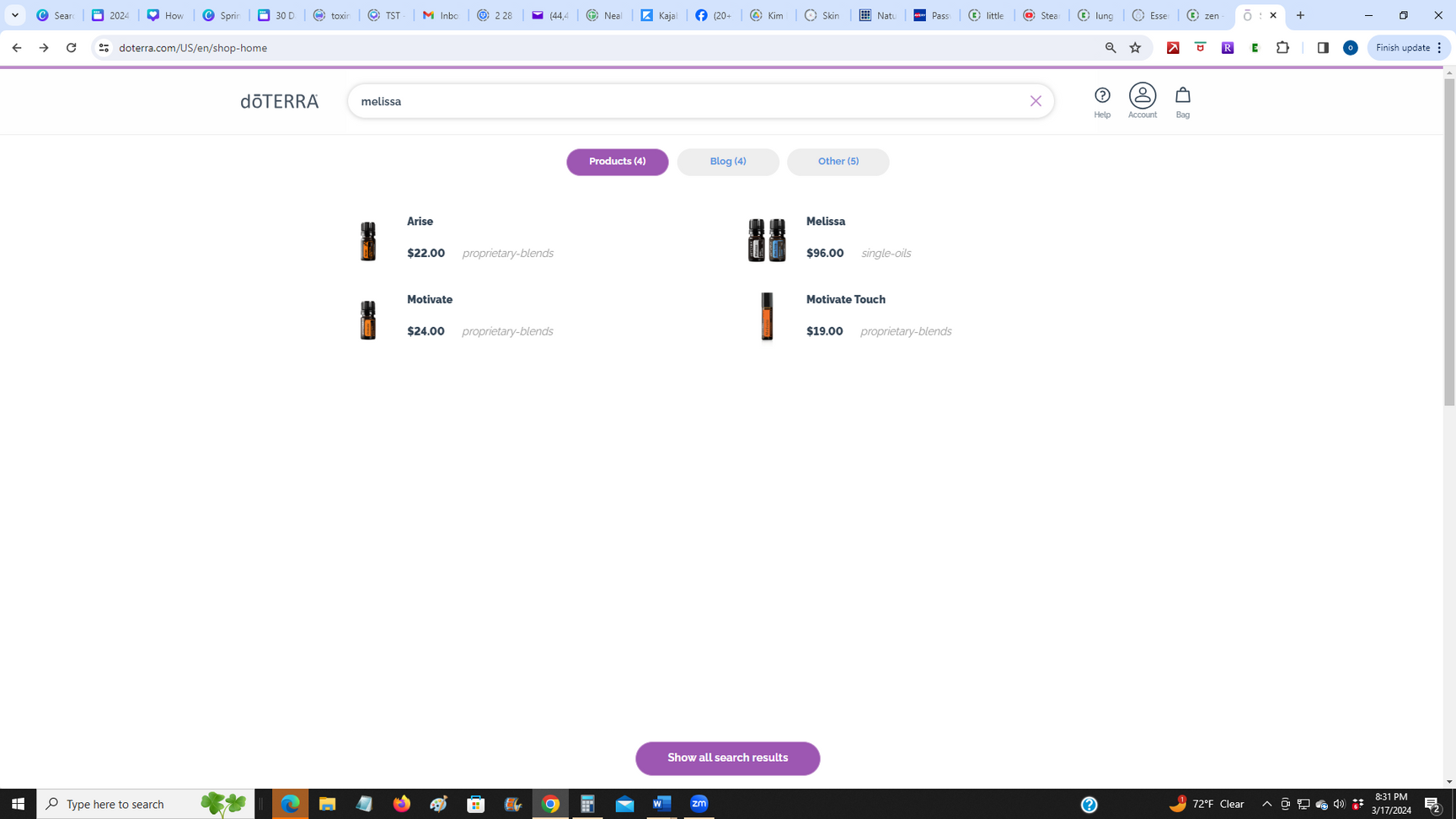Expand the tab search dropdown arrow
Viewport: 1456px width, 819px height.
click(x=15, y=15)
